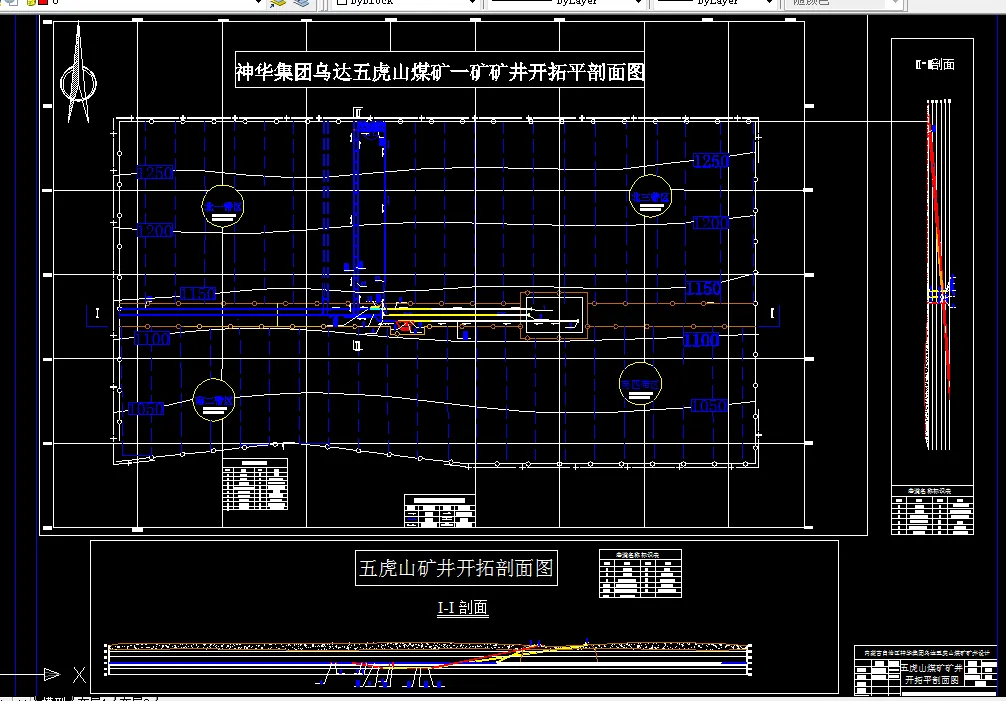1006x701 pixels.
Task: Select the section mark I on west side
Action: click(x=98, y=313)
